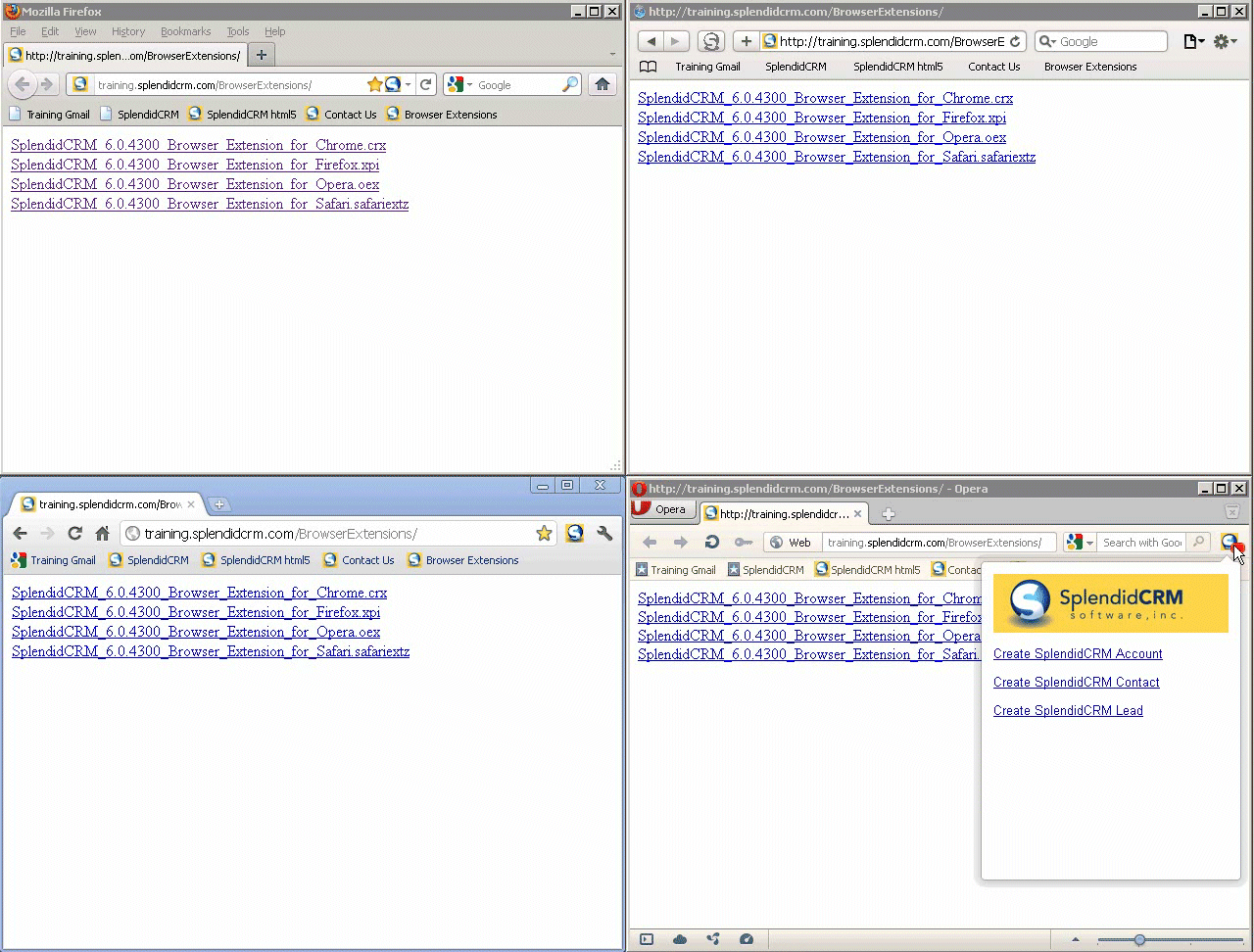Click Create SplendidCRM Contact link
Viewport: 1254px width, 952px height.
[1076, 683]
